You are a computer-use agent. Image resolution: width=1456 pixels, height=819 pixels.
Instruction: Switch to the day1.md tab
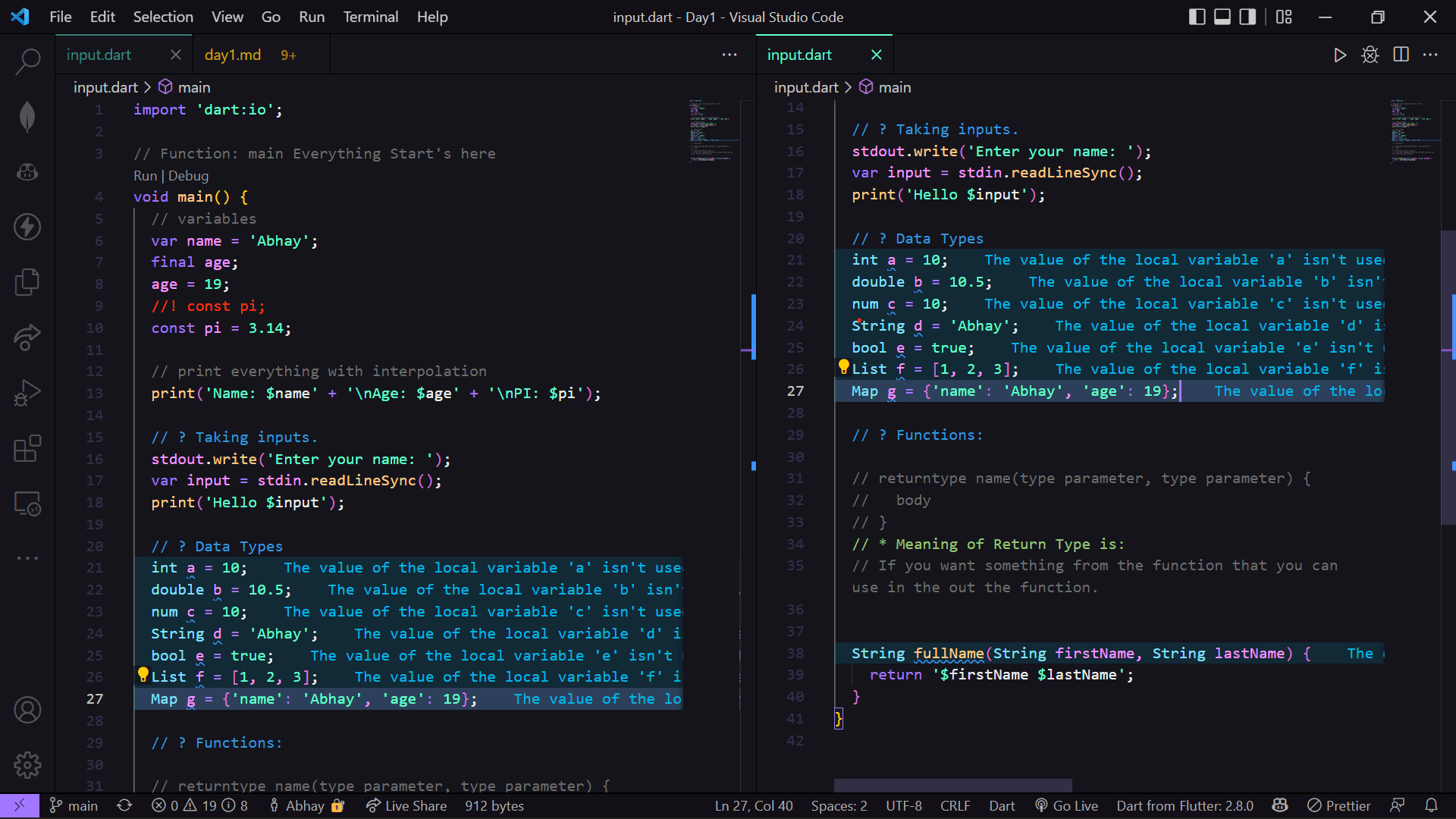point(233,55)
